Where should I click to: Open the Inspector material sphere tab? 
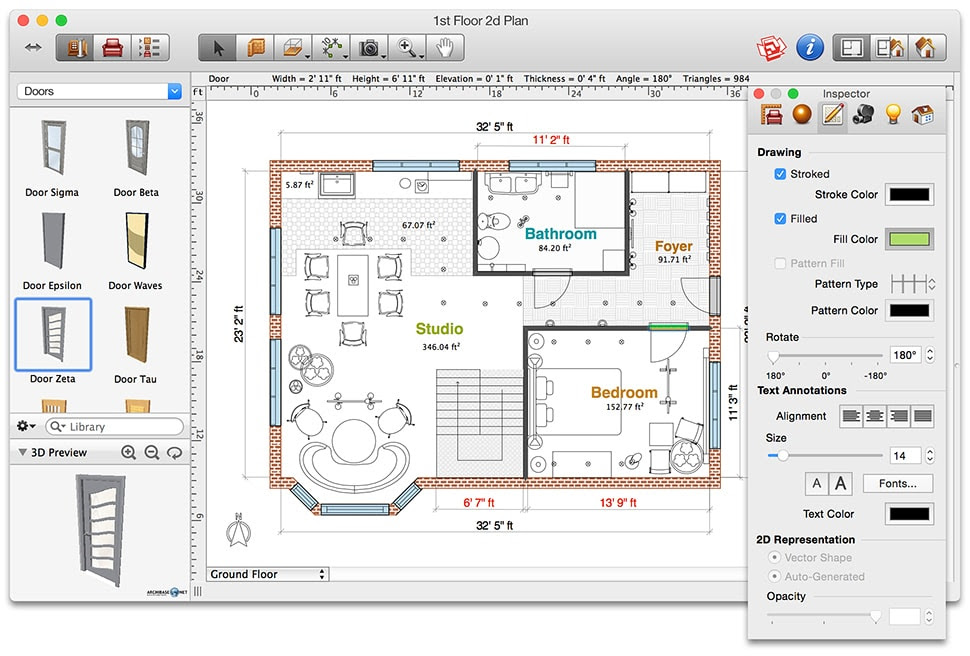(802, 114)
